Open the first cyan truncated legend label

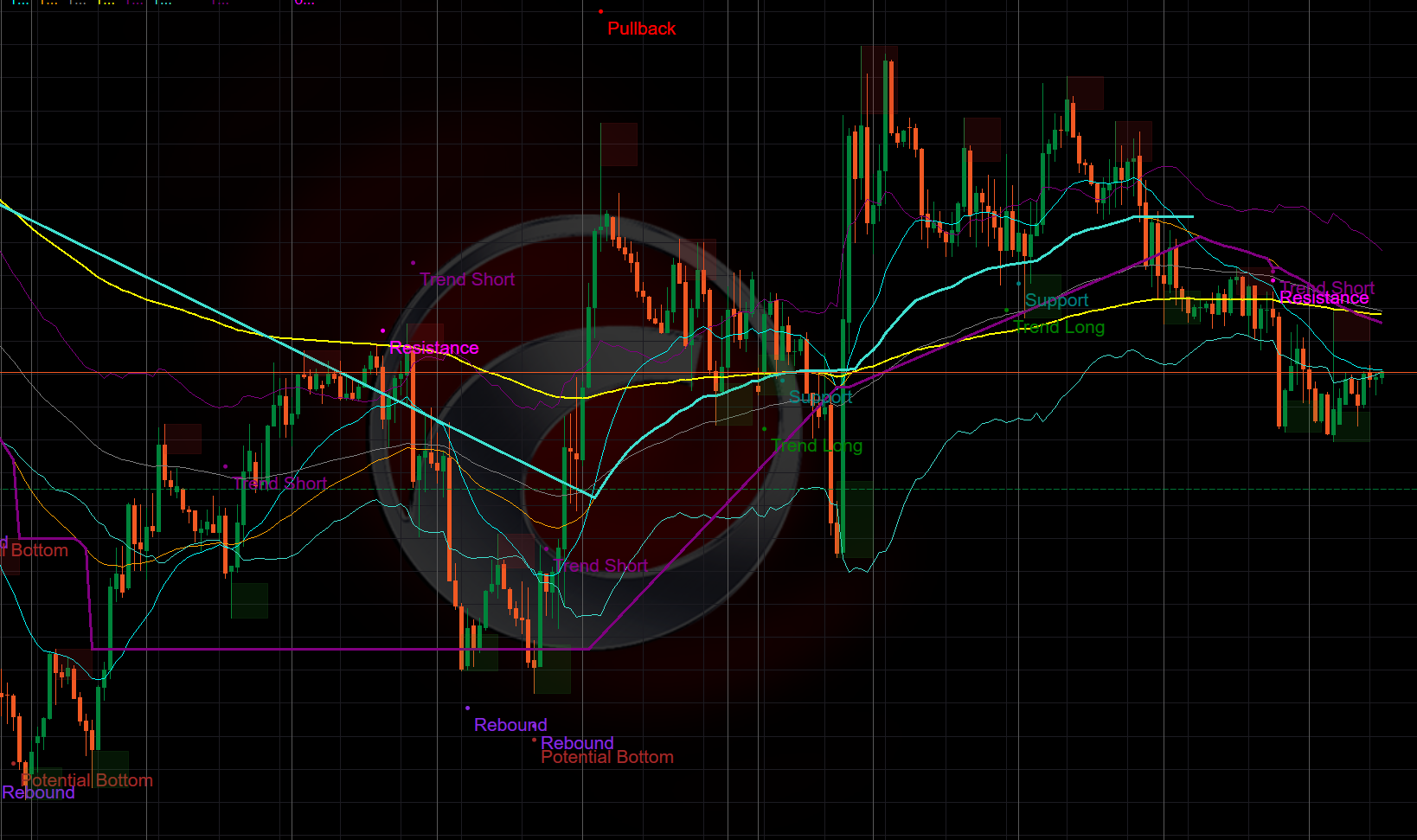(19, 3)
